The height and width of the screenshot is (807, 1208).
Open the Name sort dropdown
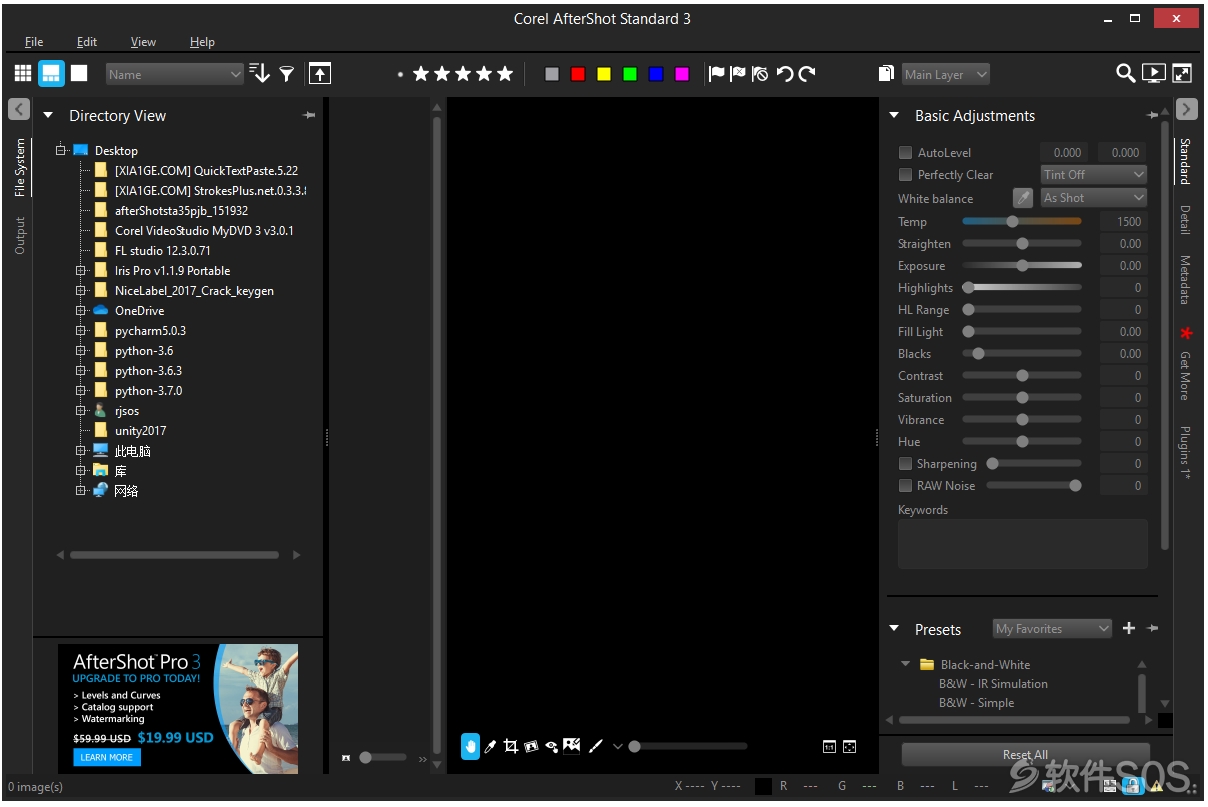174,74
